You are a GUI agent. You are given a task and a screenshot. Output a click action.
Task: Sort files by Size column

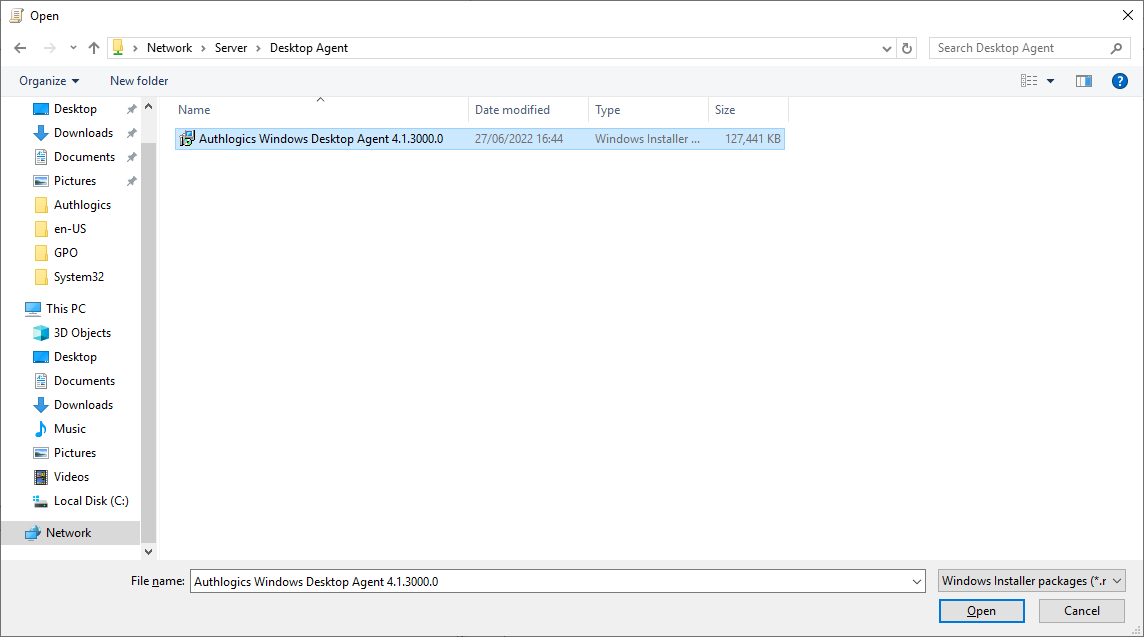(x=748, y=110)
